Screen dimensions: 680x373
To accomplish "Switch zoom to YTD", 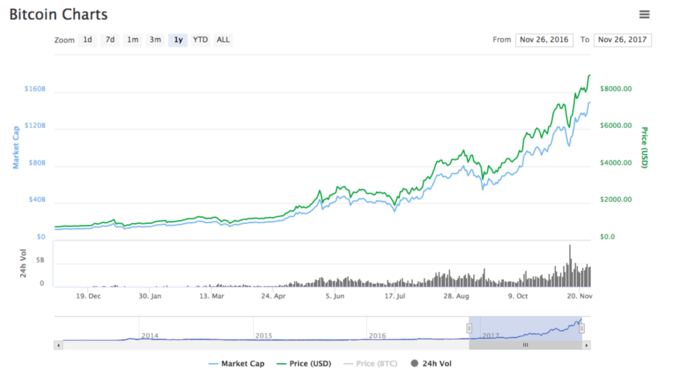I will pyautogui.click(x=200, y=40).
